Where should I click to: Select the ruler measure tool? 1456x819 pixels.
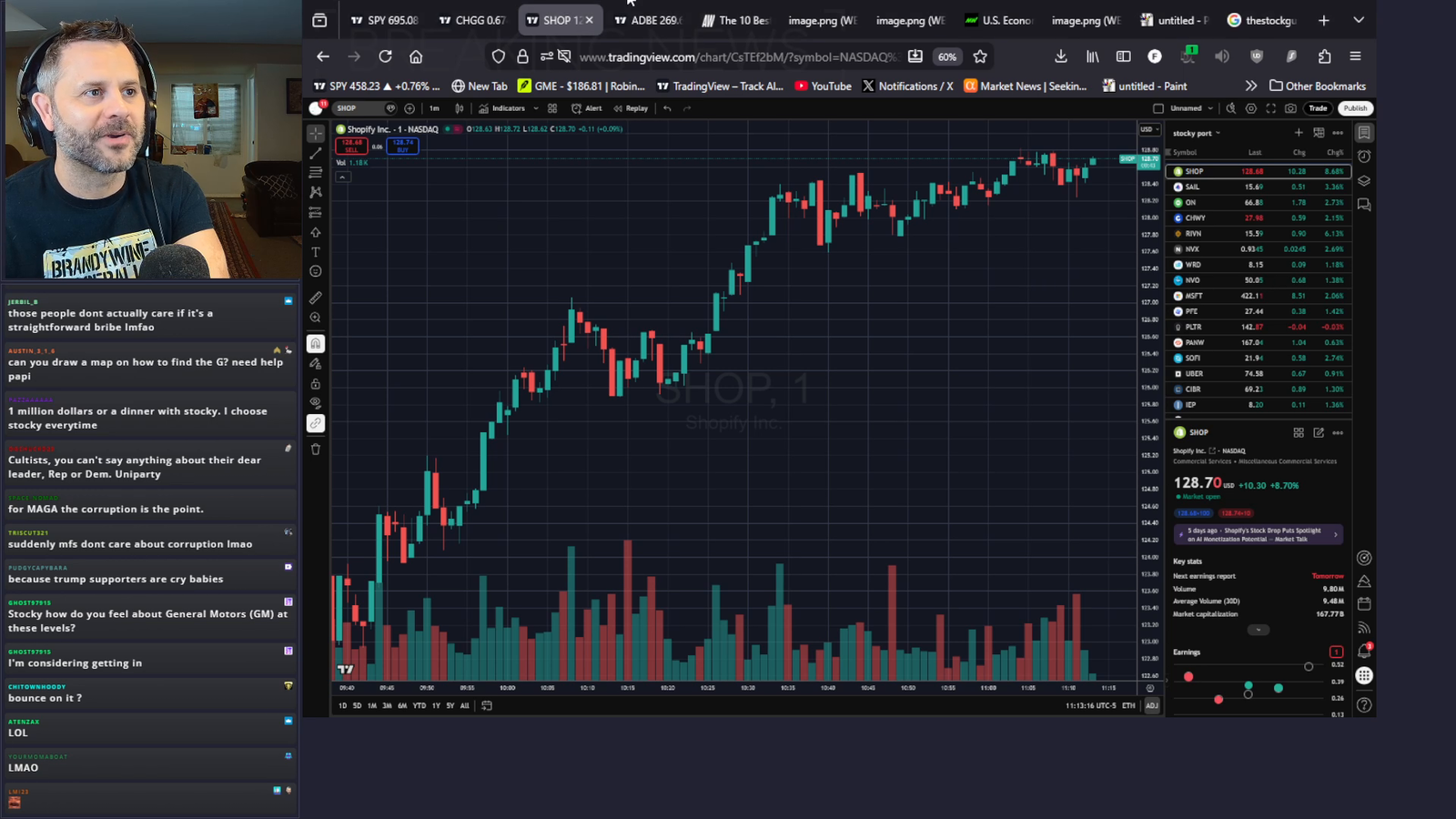316,298
